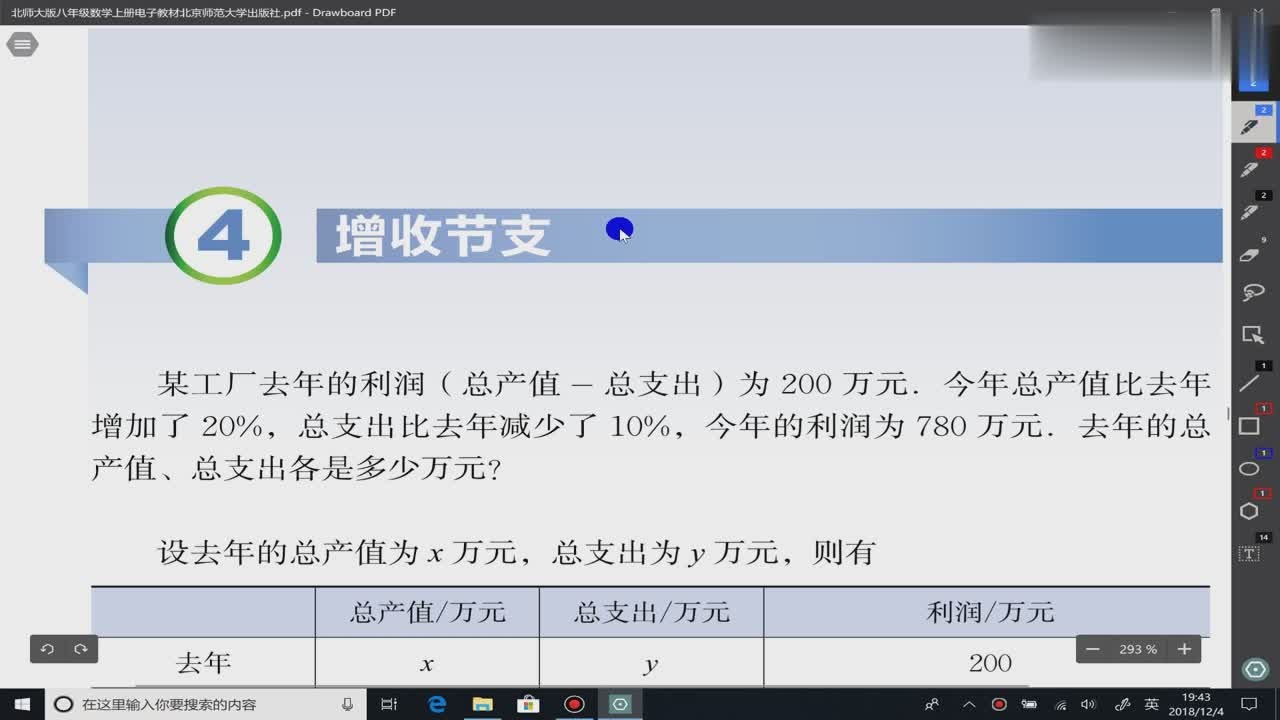This screenshot has width=1280, height=720.
Task: Switch the 英 input language indicator
Action: tap(1151, 704)
